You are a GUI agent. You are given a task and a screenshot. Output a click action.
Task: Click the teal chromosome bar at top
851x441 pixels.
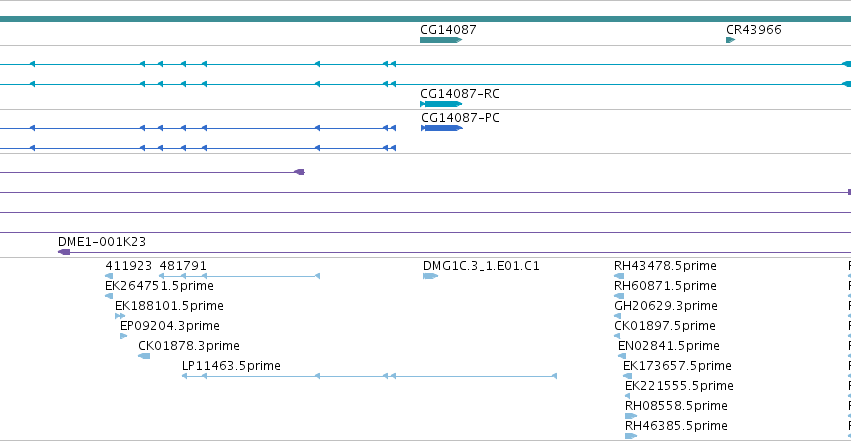point(426,19)
